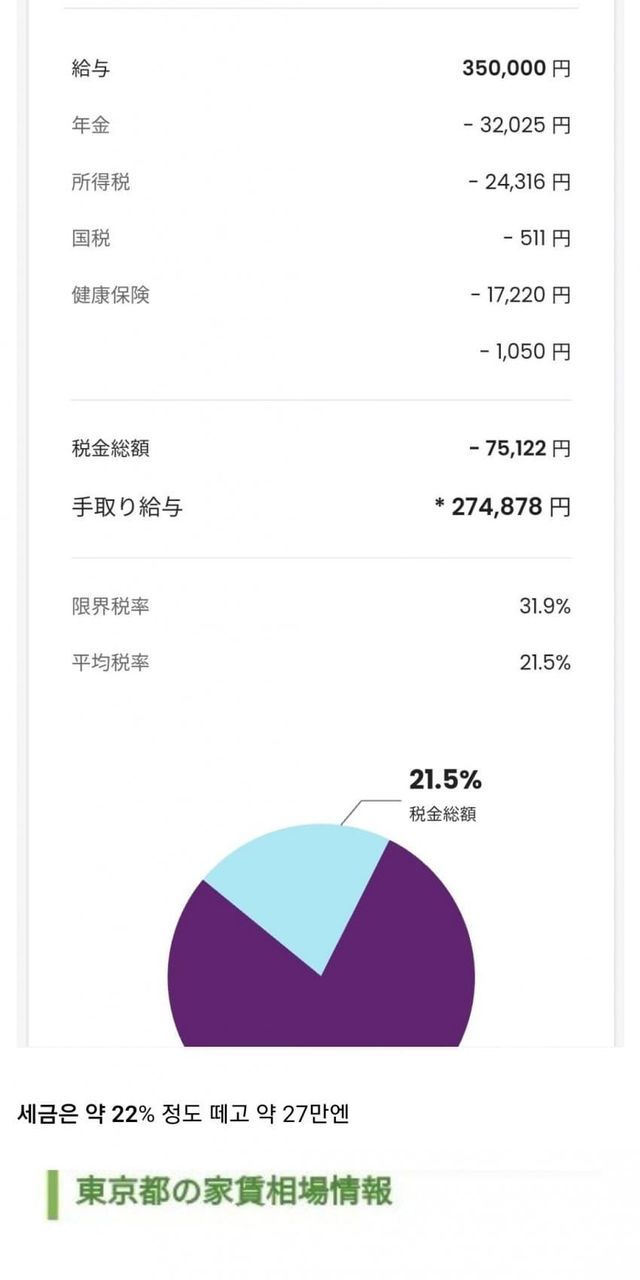The image size is (640, 1280).
Task: Click the 国税 national tax label
Action: 91,239
